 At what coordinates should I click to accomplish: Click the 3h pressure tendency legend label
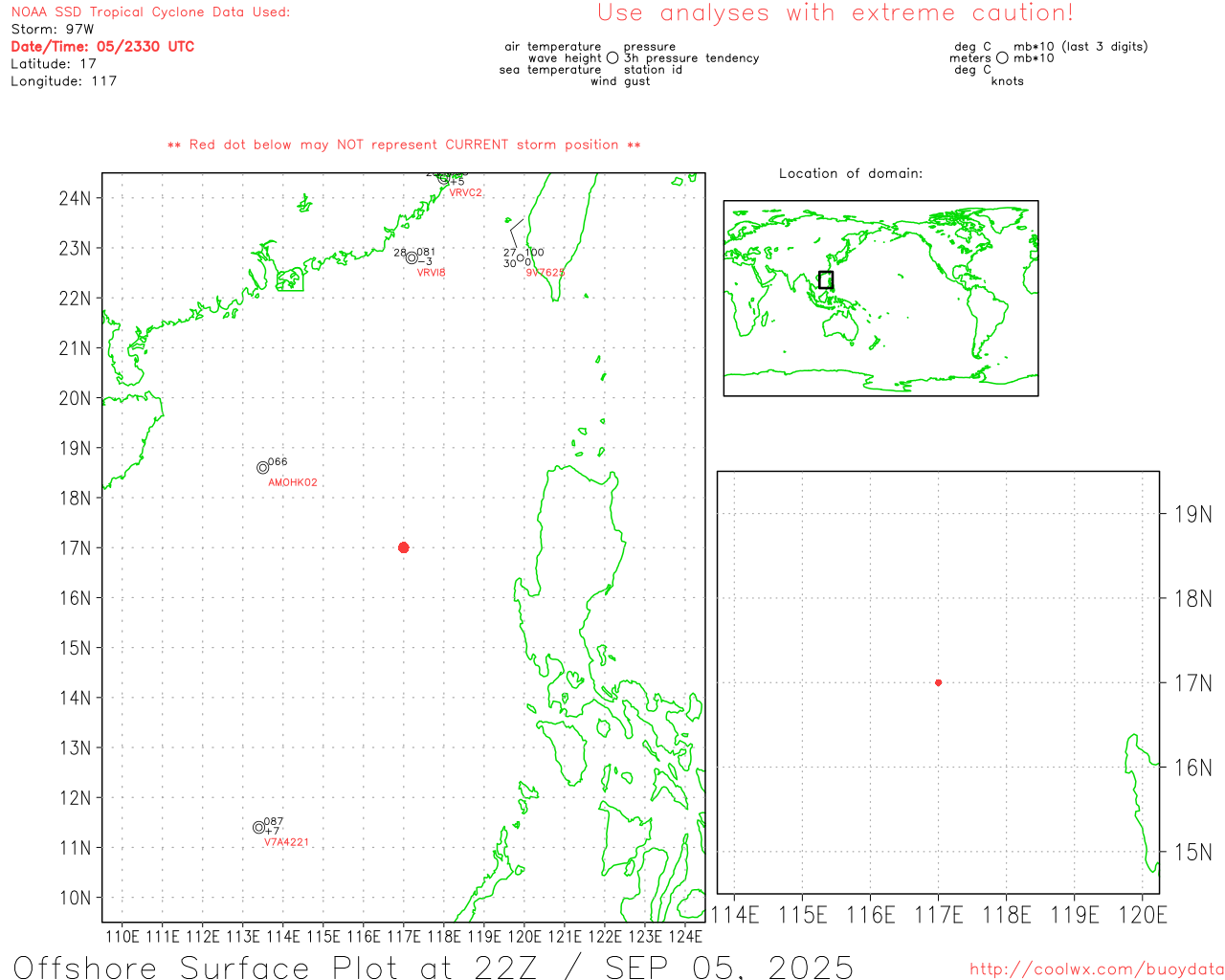(691, 58)
